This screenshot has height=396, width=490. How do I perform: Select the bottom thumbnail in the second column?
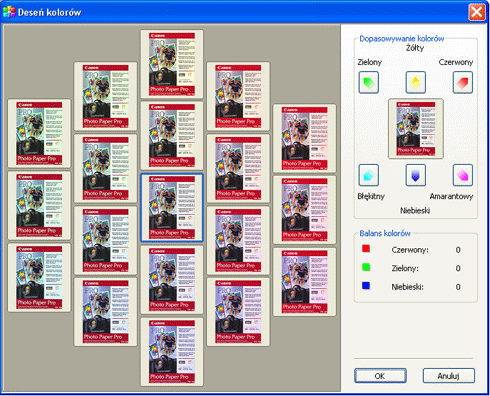tap(105, 312)
